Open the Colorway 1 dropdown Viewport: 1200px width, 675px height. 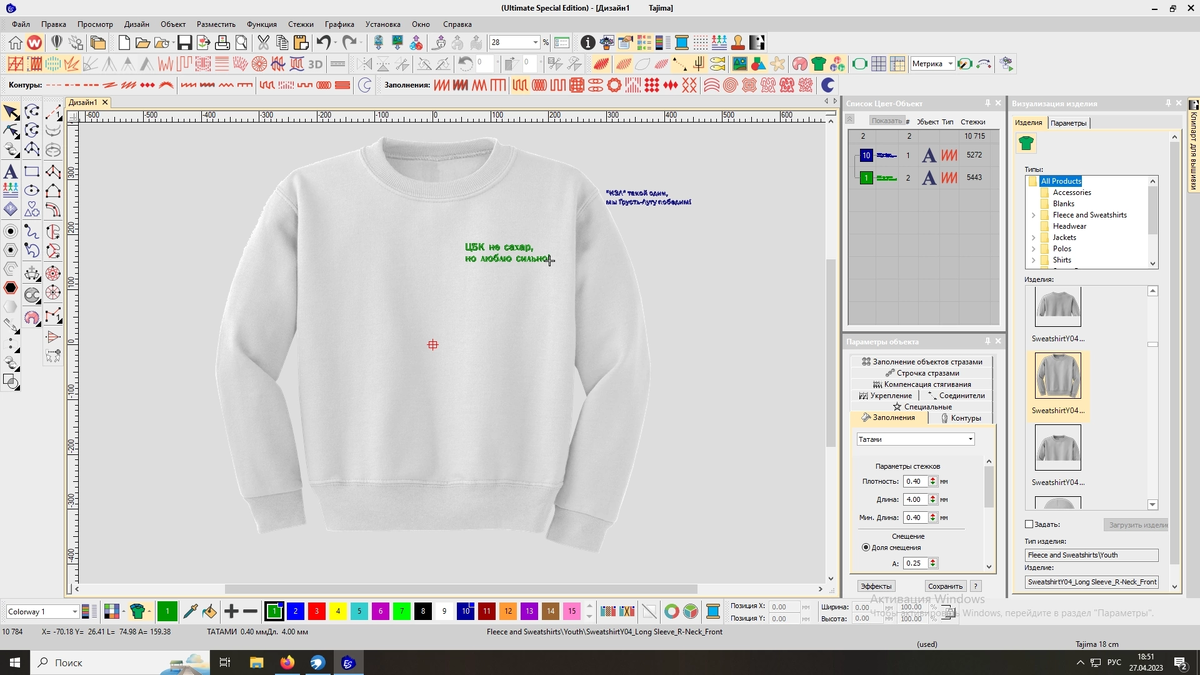(x=74, y=611)
